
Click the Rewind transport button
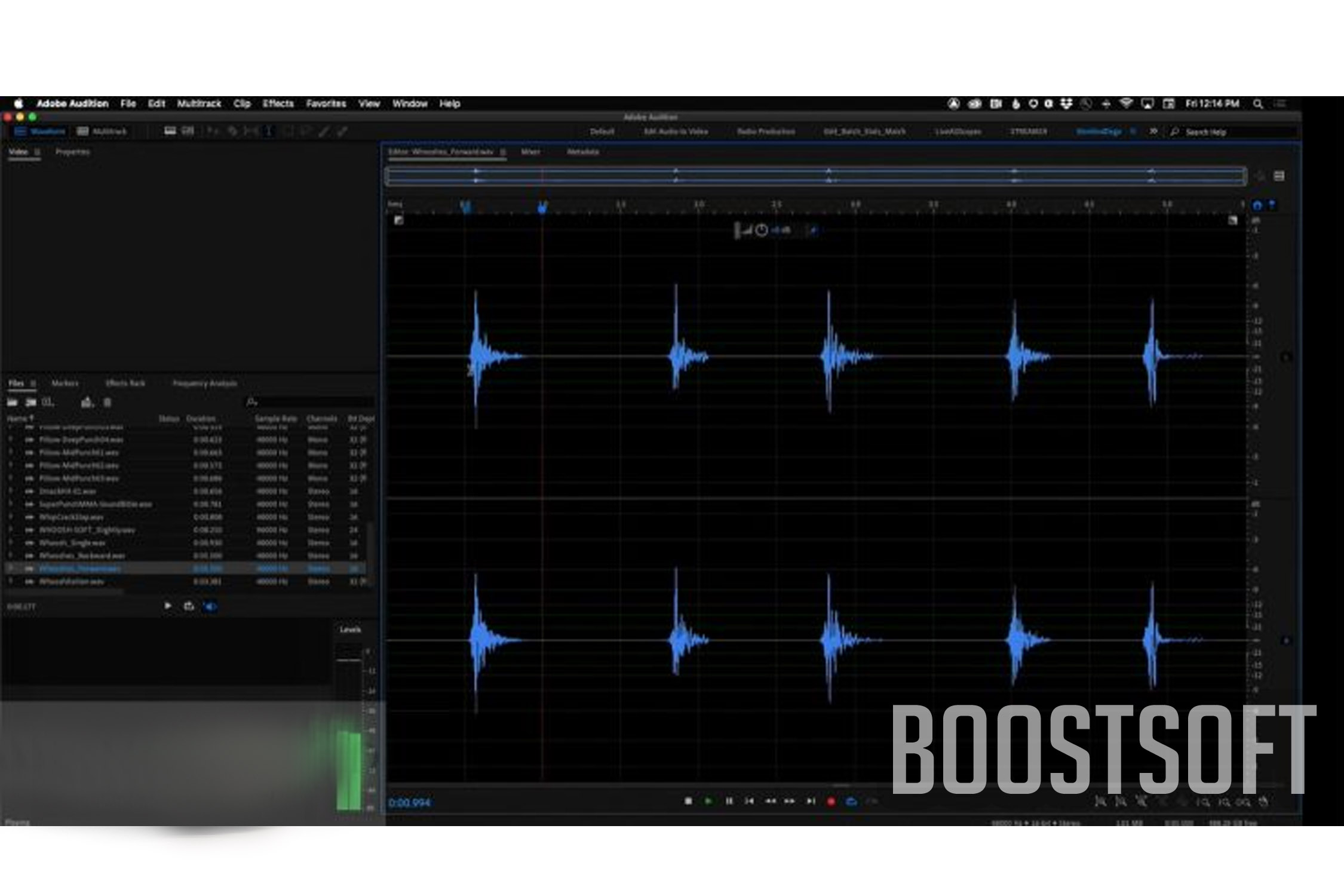(770, 801)
